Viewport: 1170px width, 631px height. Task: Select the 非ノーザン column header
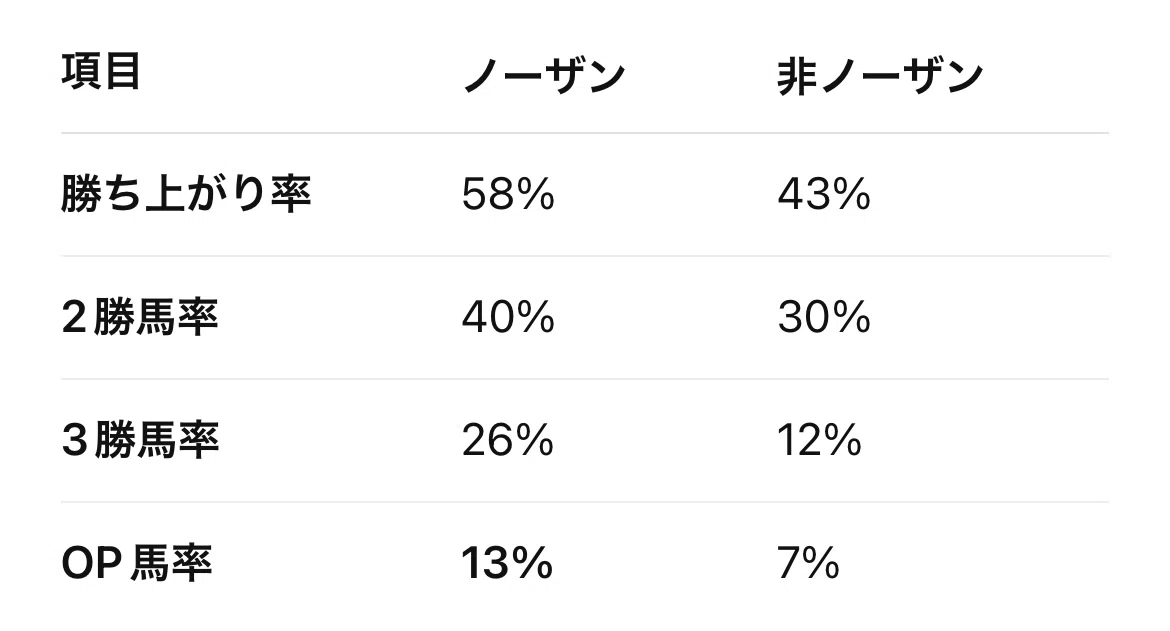880,76
